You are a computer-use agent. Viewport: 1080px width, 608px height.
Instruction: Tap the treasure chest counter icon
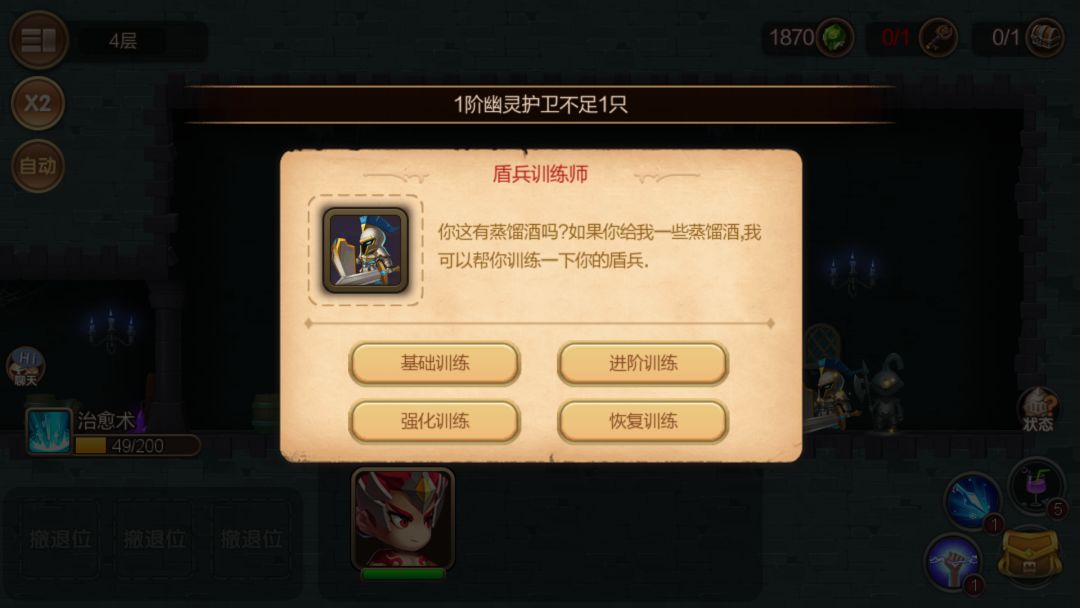pos(1045,37)
